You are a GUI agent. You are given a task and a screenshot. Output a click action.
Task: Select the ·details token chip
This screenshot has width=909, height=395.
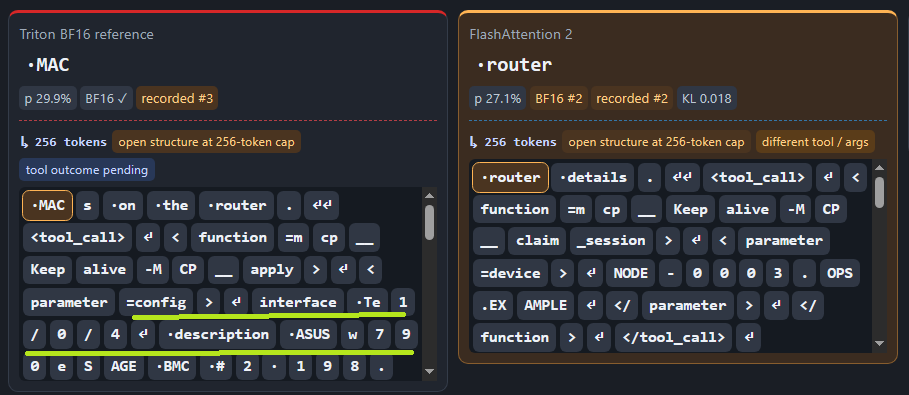(x=592, y=177)
